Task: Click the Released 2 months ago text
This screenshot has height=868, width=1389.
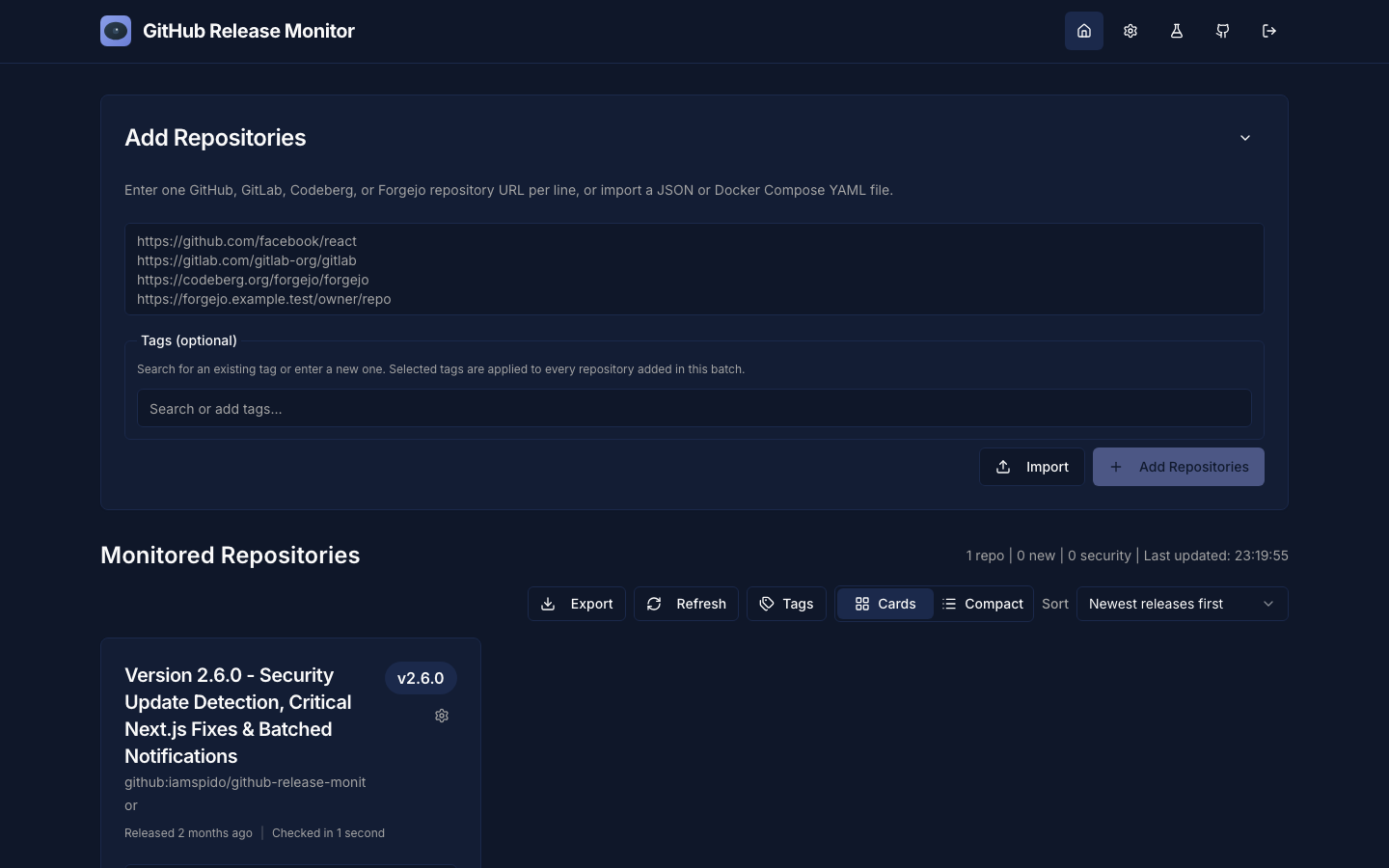Action: tap(188, 833)
